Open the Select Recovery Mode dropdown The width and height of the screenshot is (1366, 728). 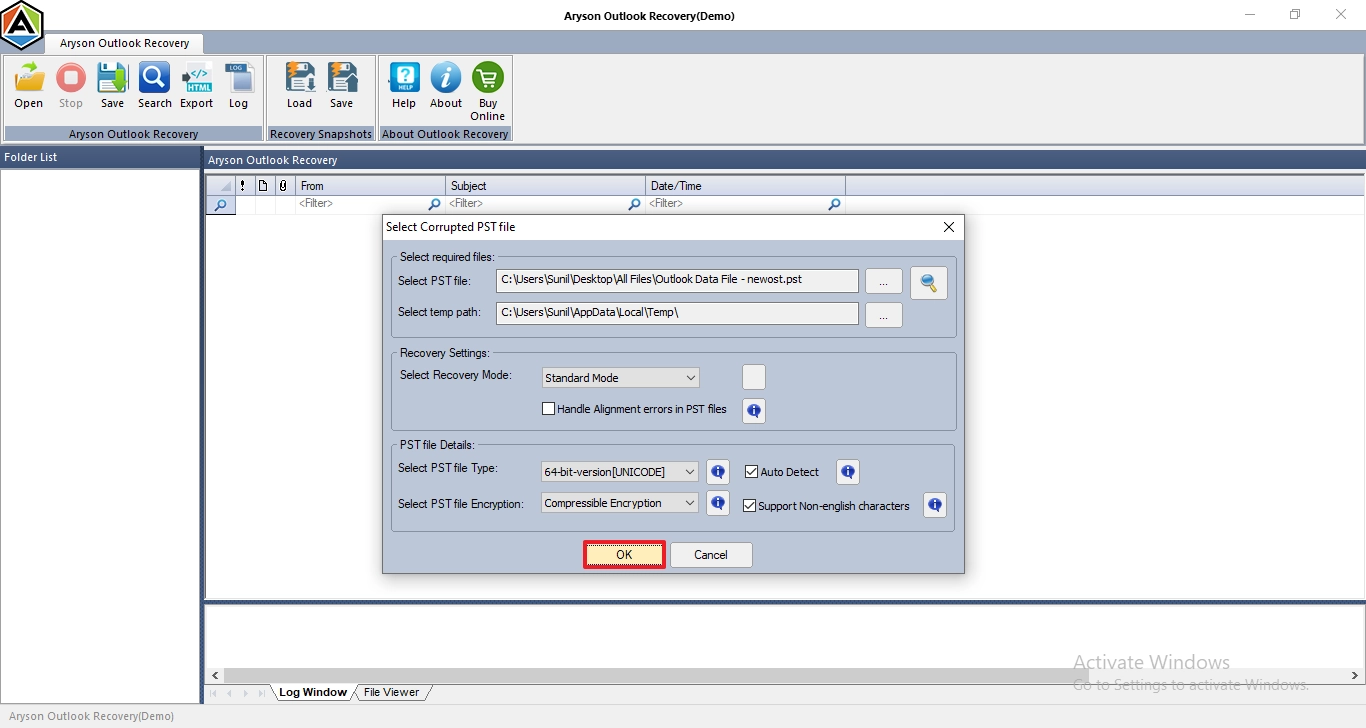pos(620,378)
